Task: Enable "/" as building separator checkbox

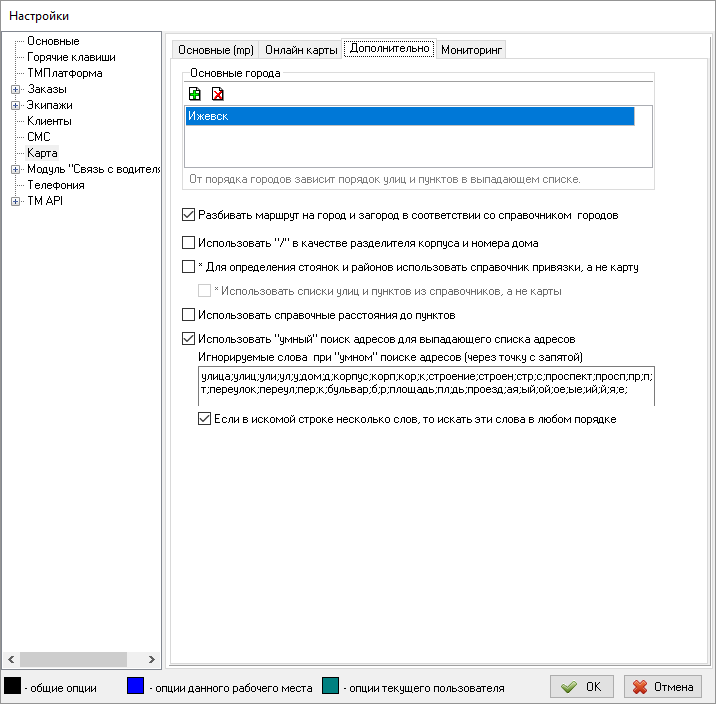Action: tap(189, 242)
